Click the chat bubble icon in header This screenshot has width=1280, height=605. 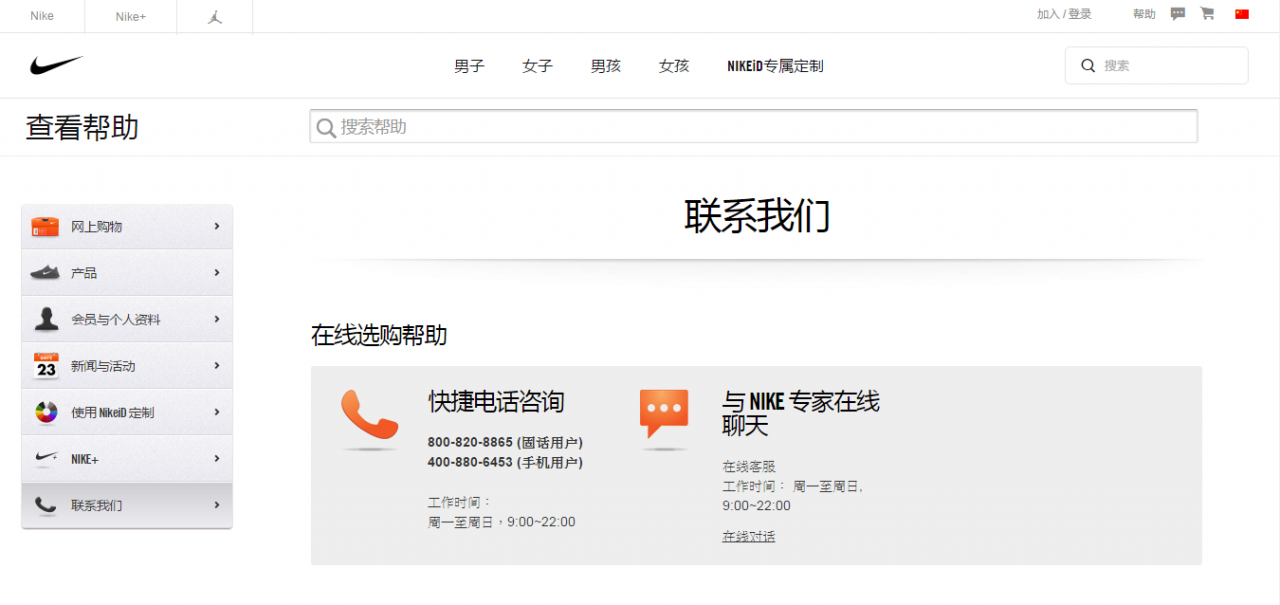point(1178,14)
